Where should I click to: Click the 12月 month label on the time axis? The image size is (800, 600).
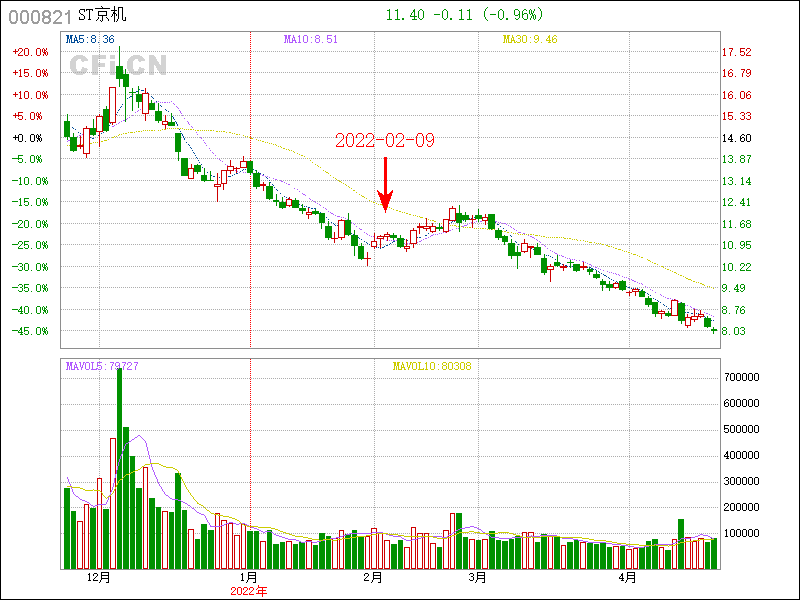coord(98,578)
